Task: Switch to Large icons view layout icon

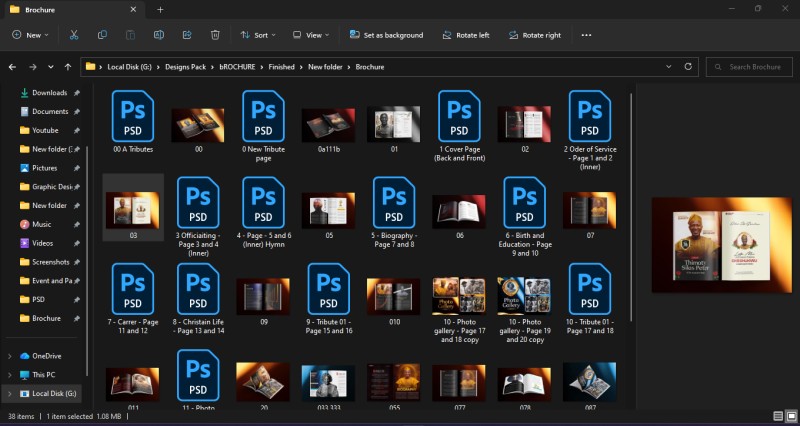Action: tap(791, 416)
